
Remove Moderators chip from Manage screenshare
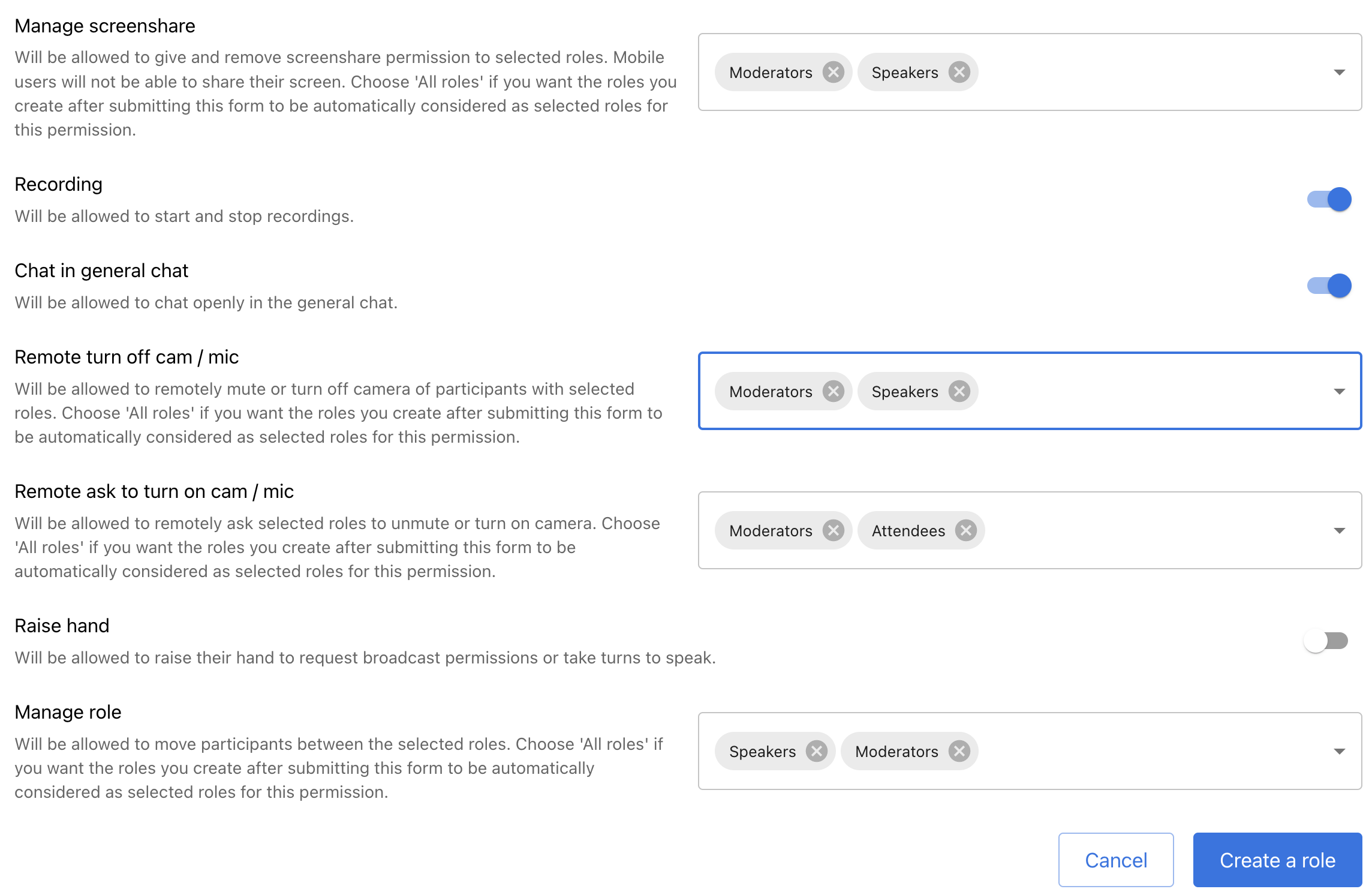(x=833, y=73)
